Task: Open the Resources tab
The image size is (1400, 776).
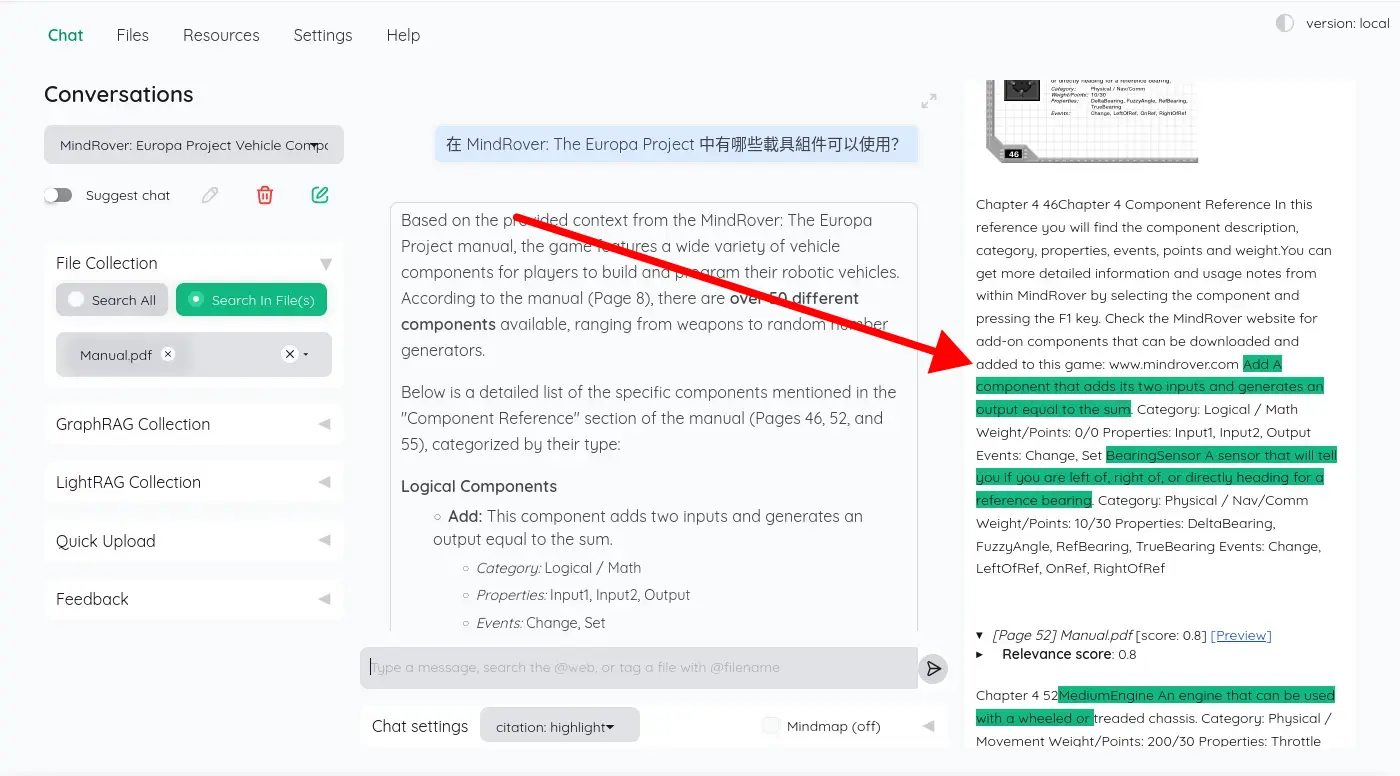Action: (221, 35)
